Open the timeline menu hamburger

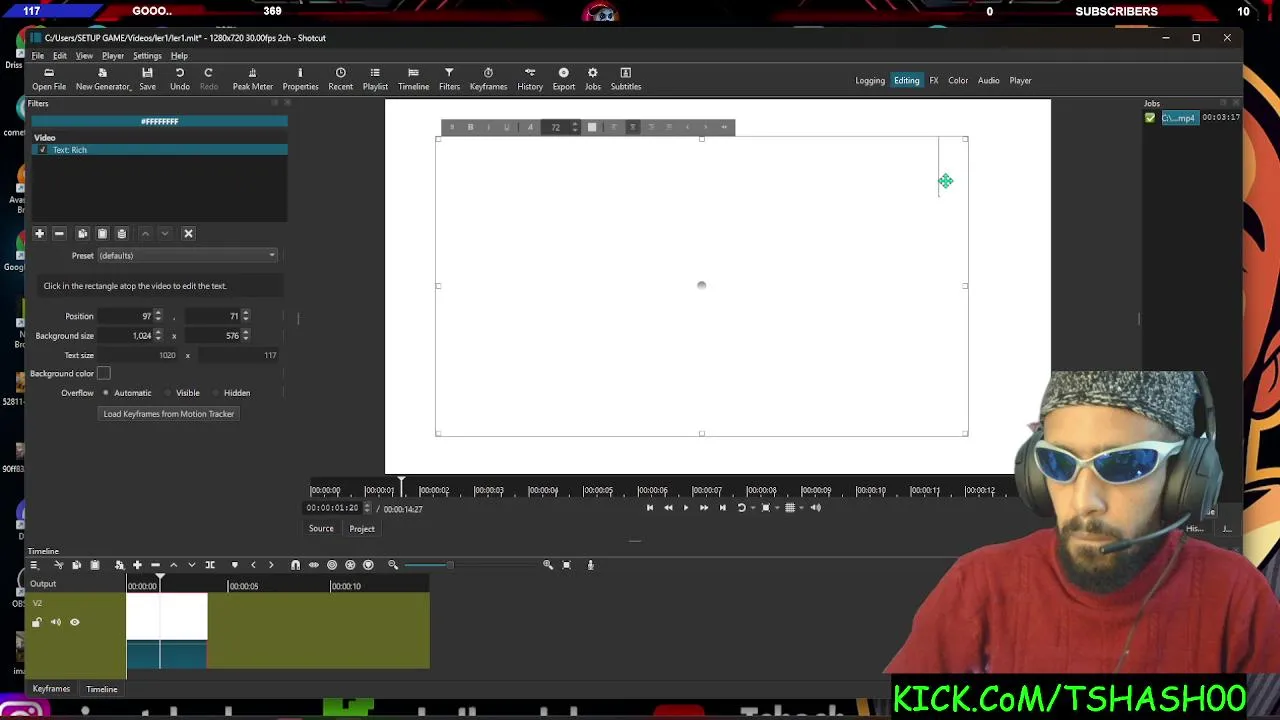tap(34, 565)
